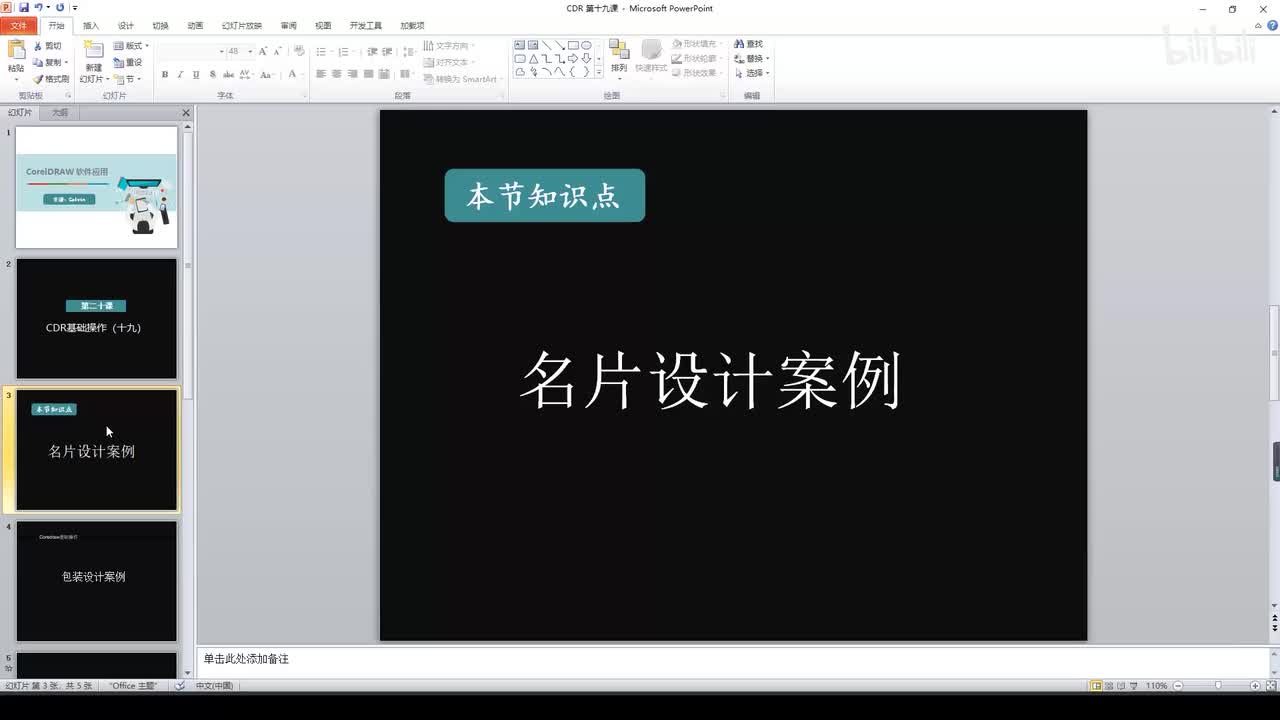Open Layout (版式) dropdown
The image size is (1280, 720).
[131, 46]
